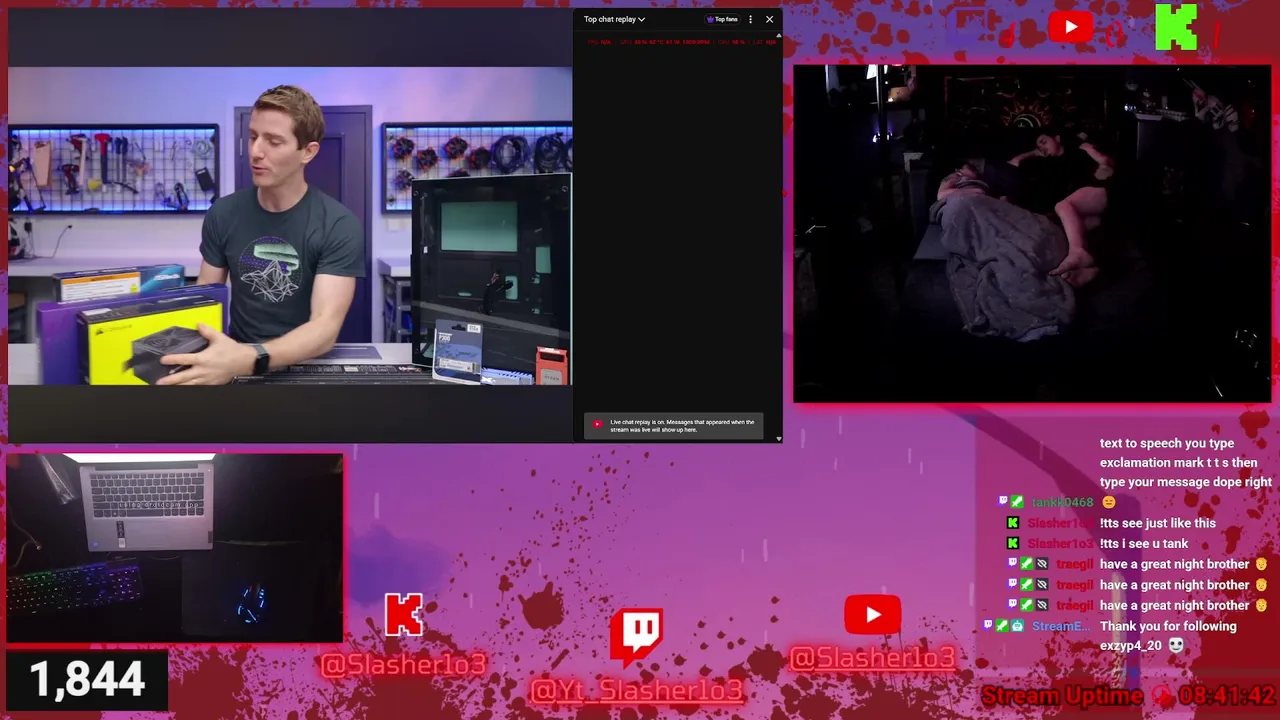Click the Twitch logo above @Yt_Slasher1o3
1280x720 pixels.
(638, 638)
